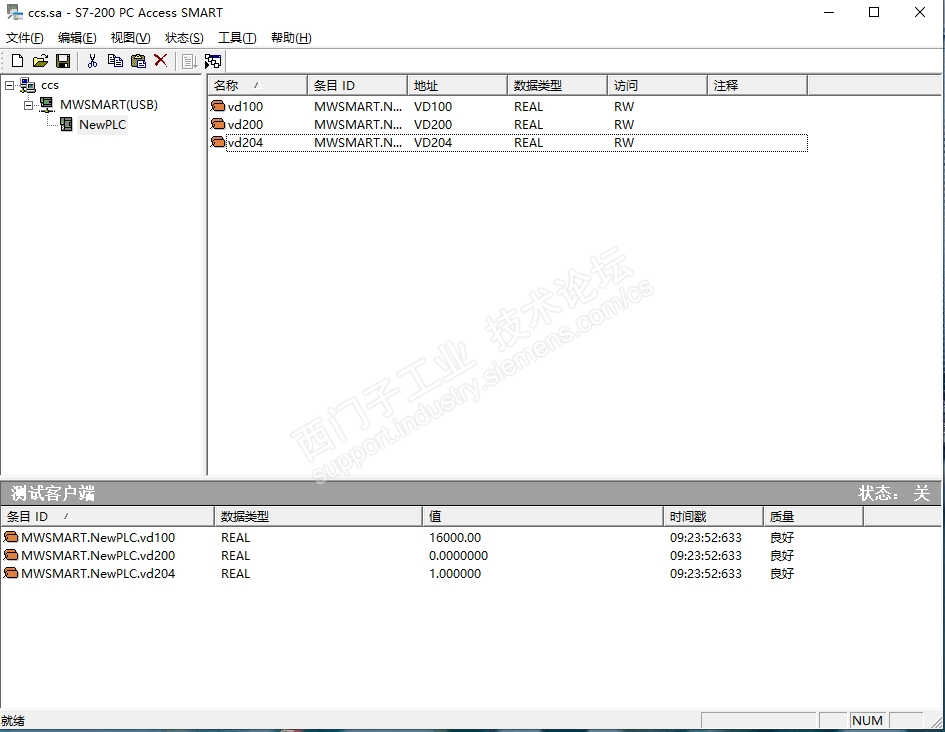Click the Save floppy disk icon
This screenshot has width=945, height=732.
pyautogui.click(x=63, y=61)
